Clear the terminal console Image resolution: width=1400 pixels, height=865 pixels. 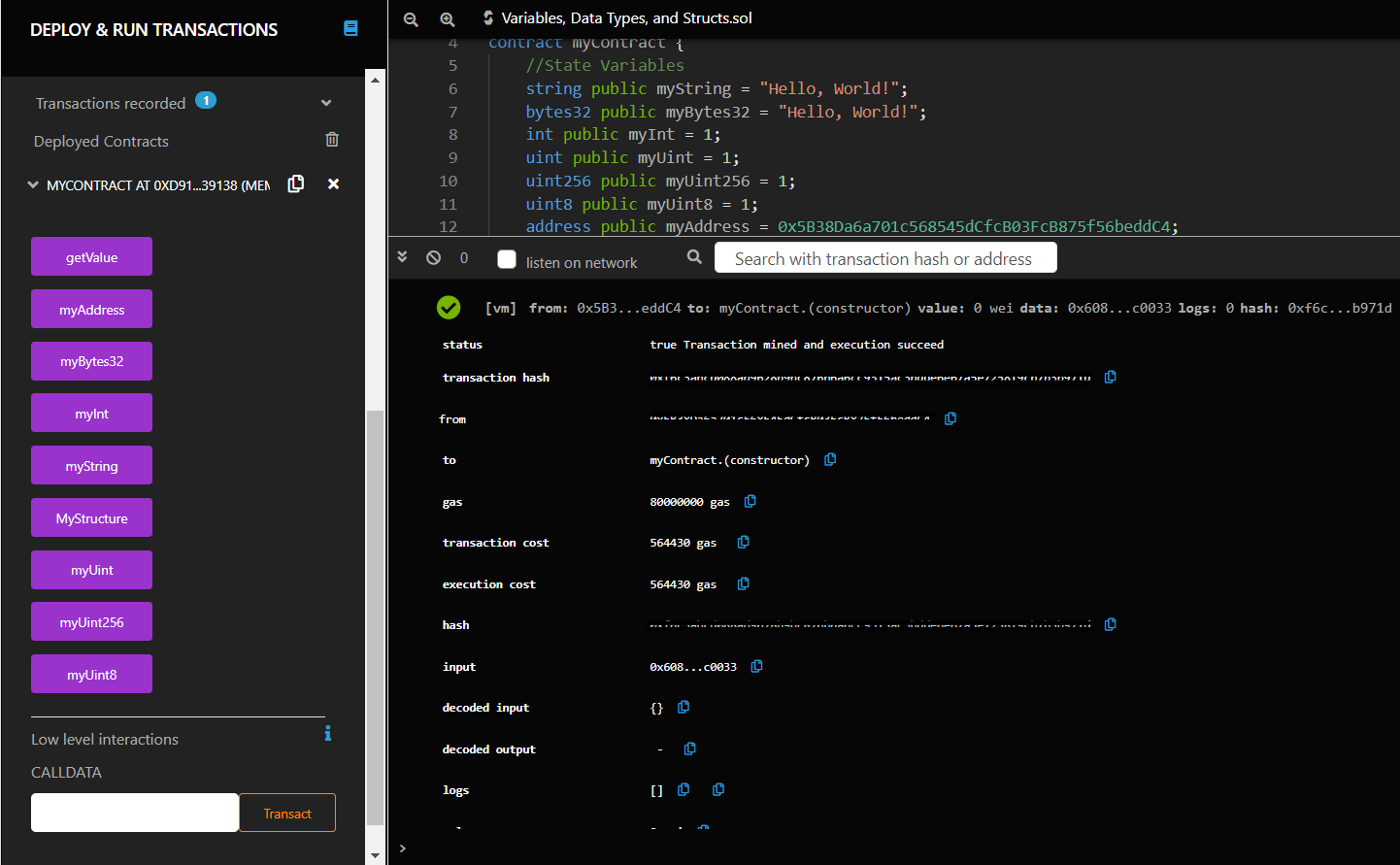point(433,257)
